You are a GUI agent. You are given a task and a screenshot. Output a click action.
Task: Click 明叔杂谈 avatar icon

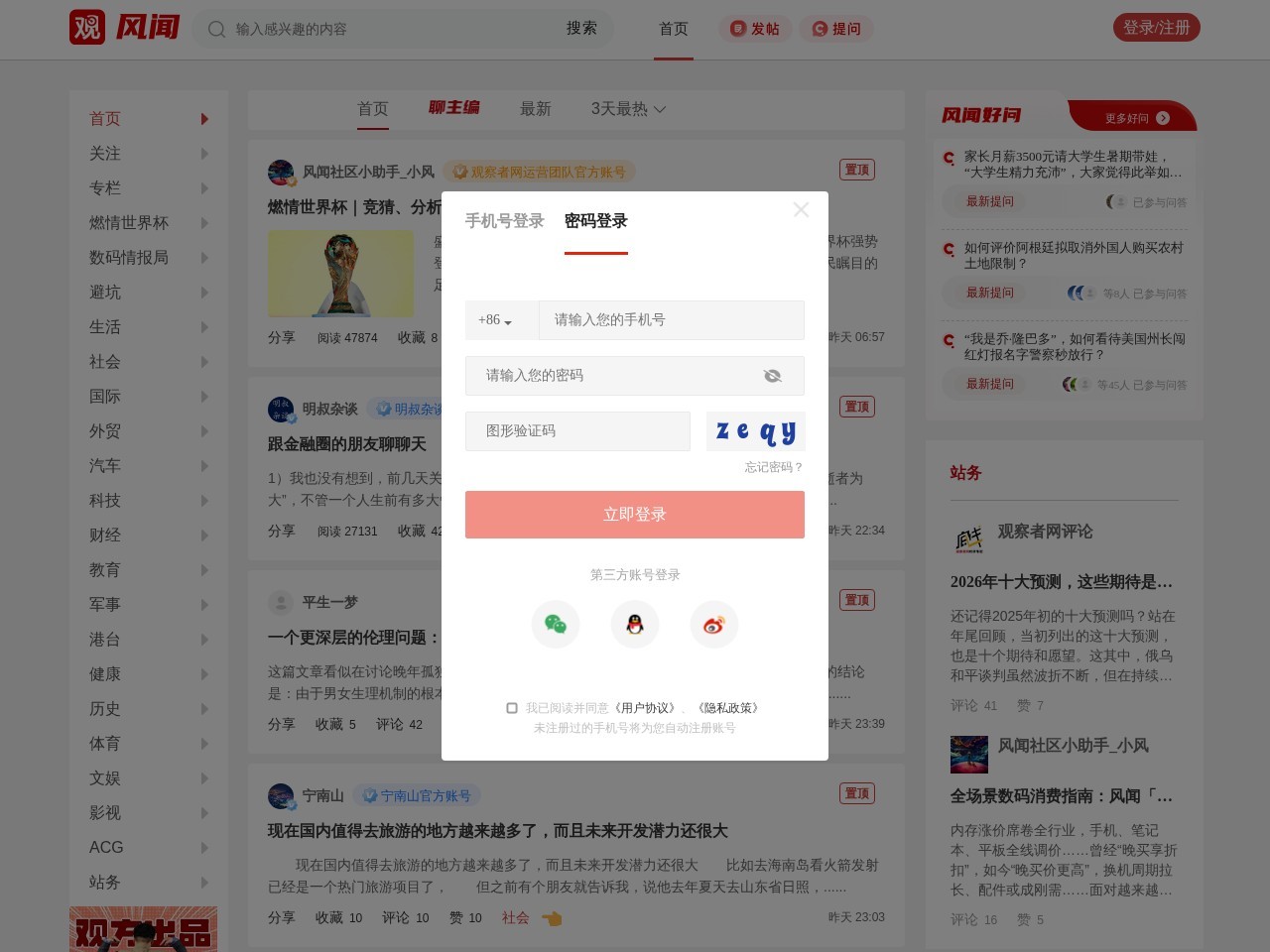(x=282, y=410)
